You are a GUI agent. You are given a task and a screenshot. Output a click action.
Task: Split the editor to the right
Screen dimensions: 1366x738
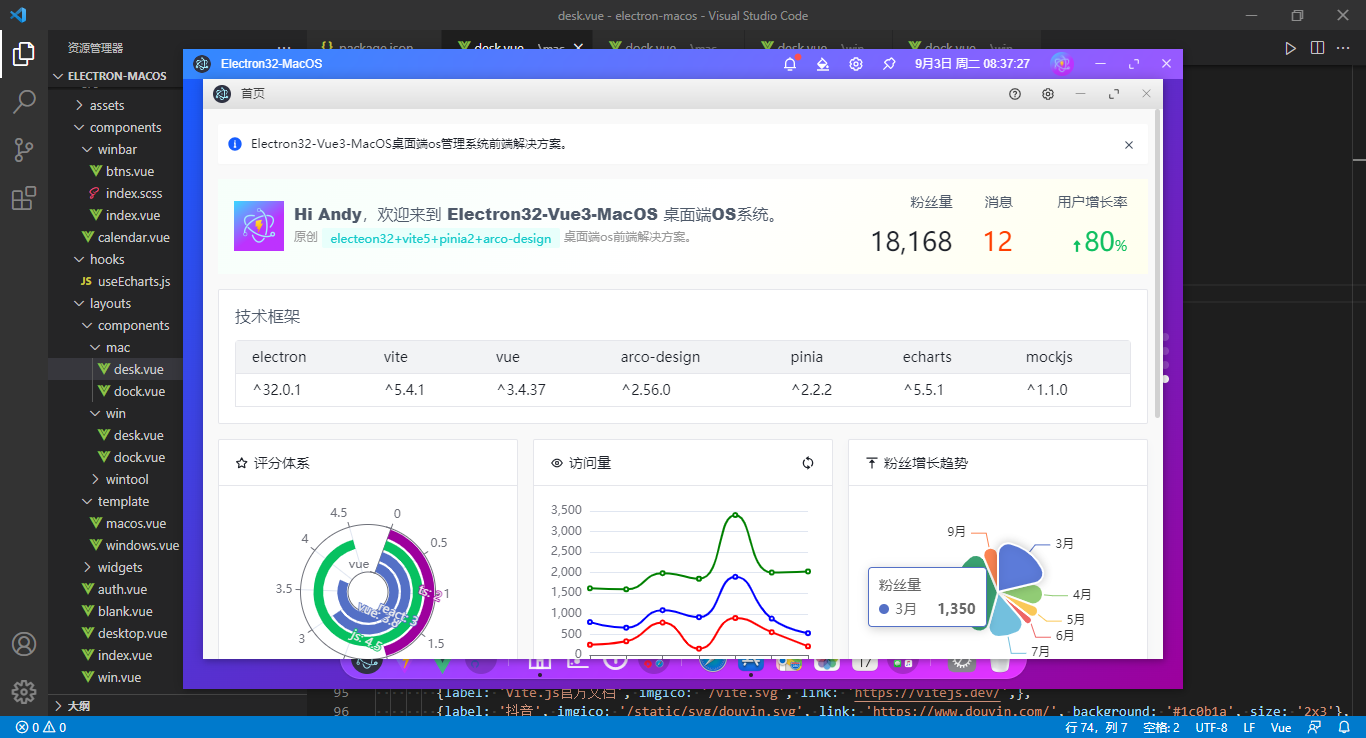[x=1317, y=47]
